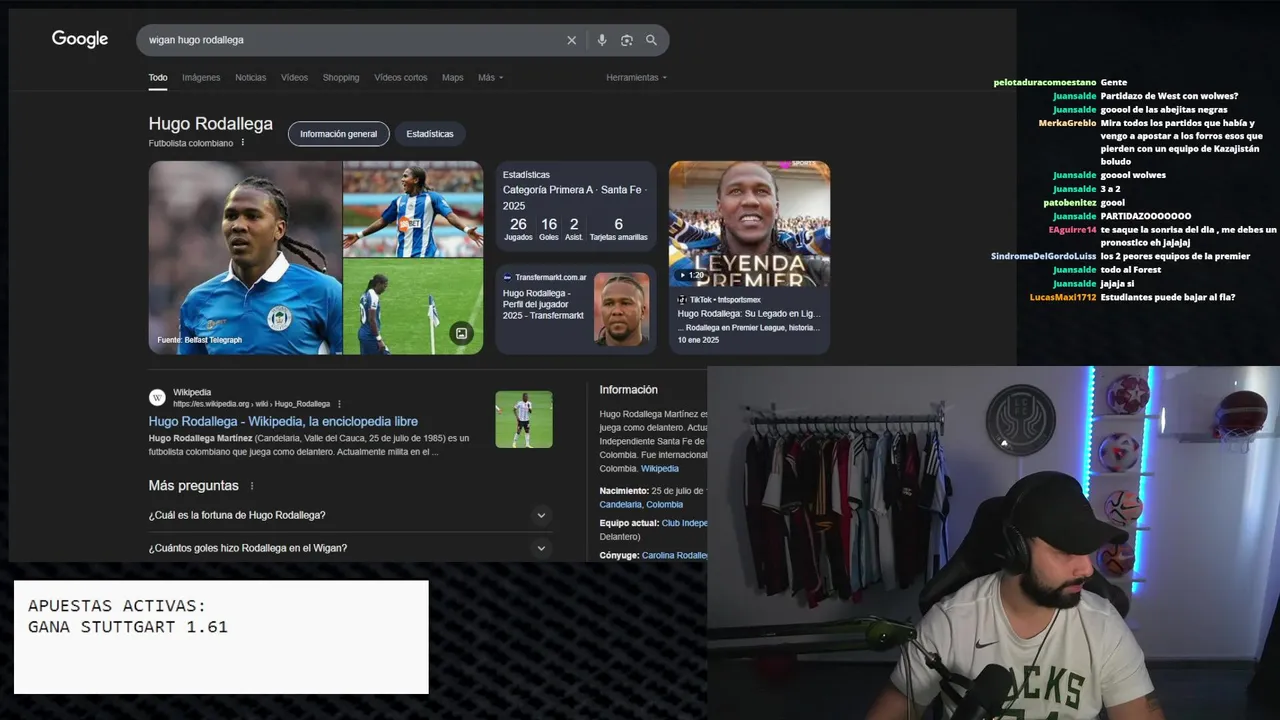Start voice search with microphone icon
Screen dimensions: 1280x720
pyautogui.click(x=602, y=40)
